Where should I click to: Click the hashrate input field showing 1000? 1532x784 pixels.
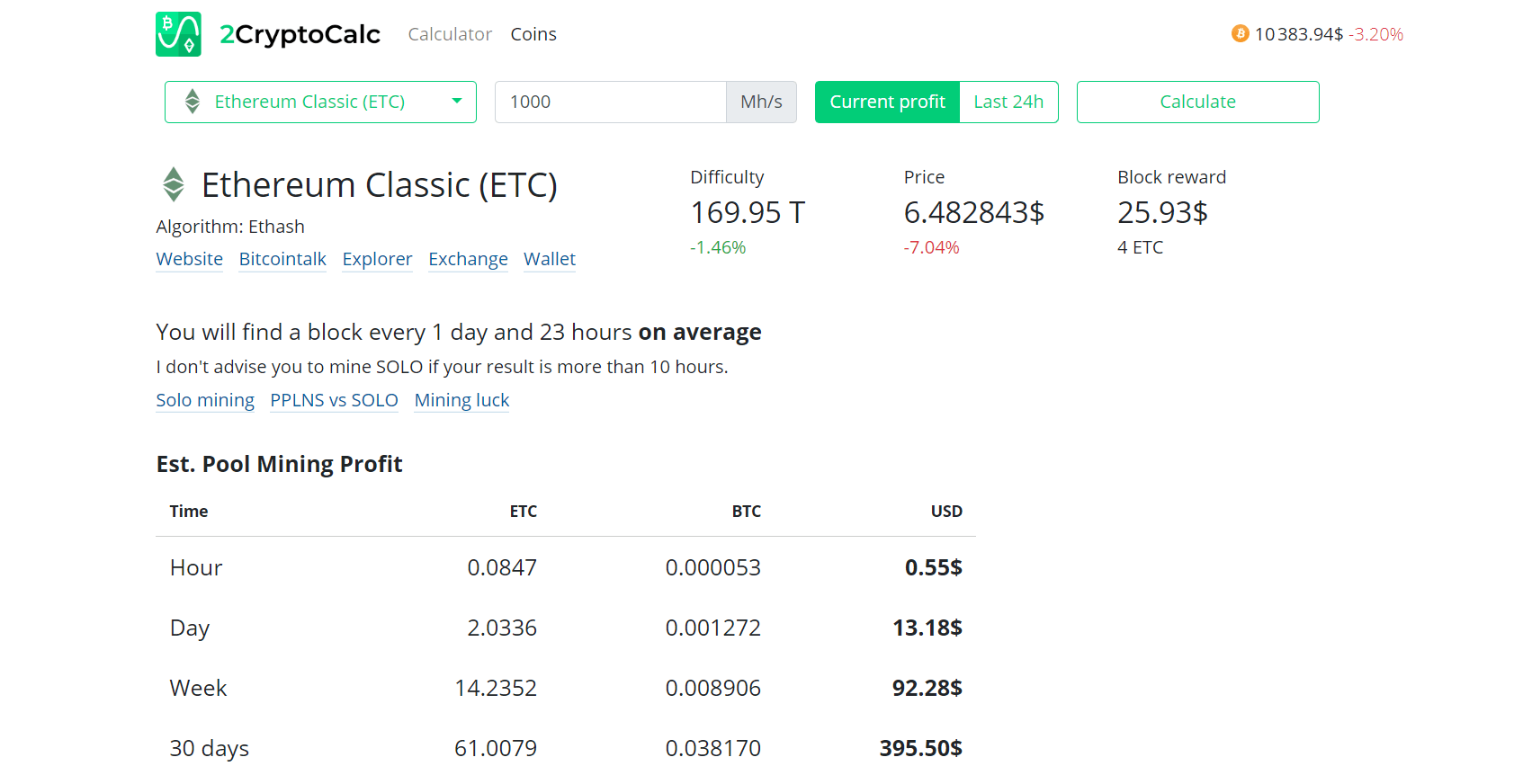click(611, 102)
